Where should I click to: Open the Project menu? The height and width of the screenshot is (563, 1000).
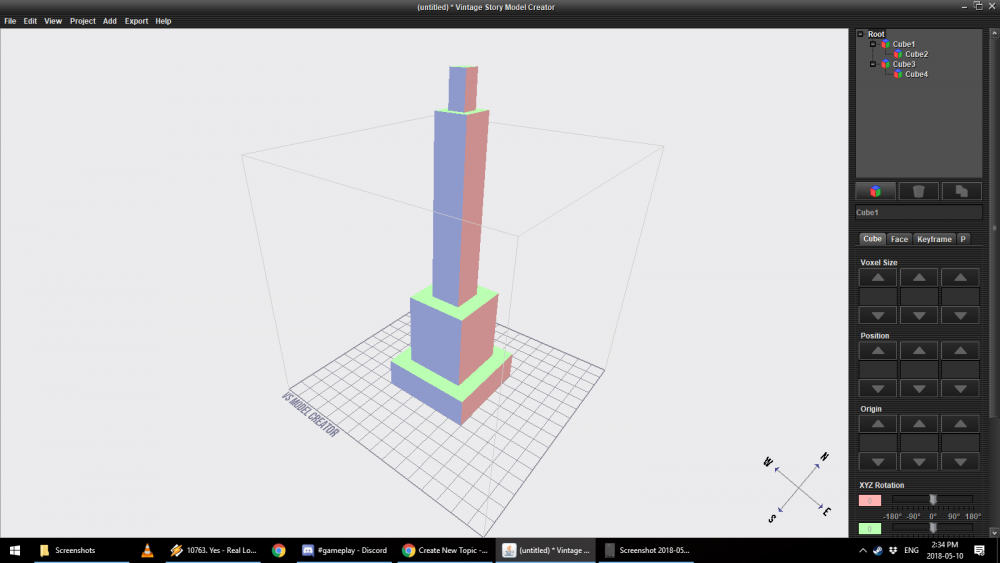(x=83, y=21)
